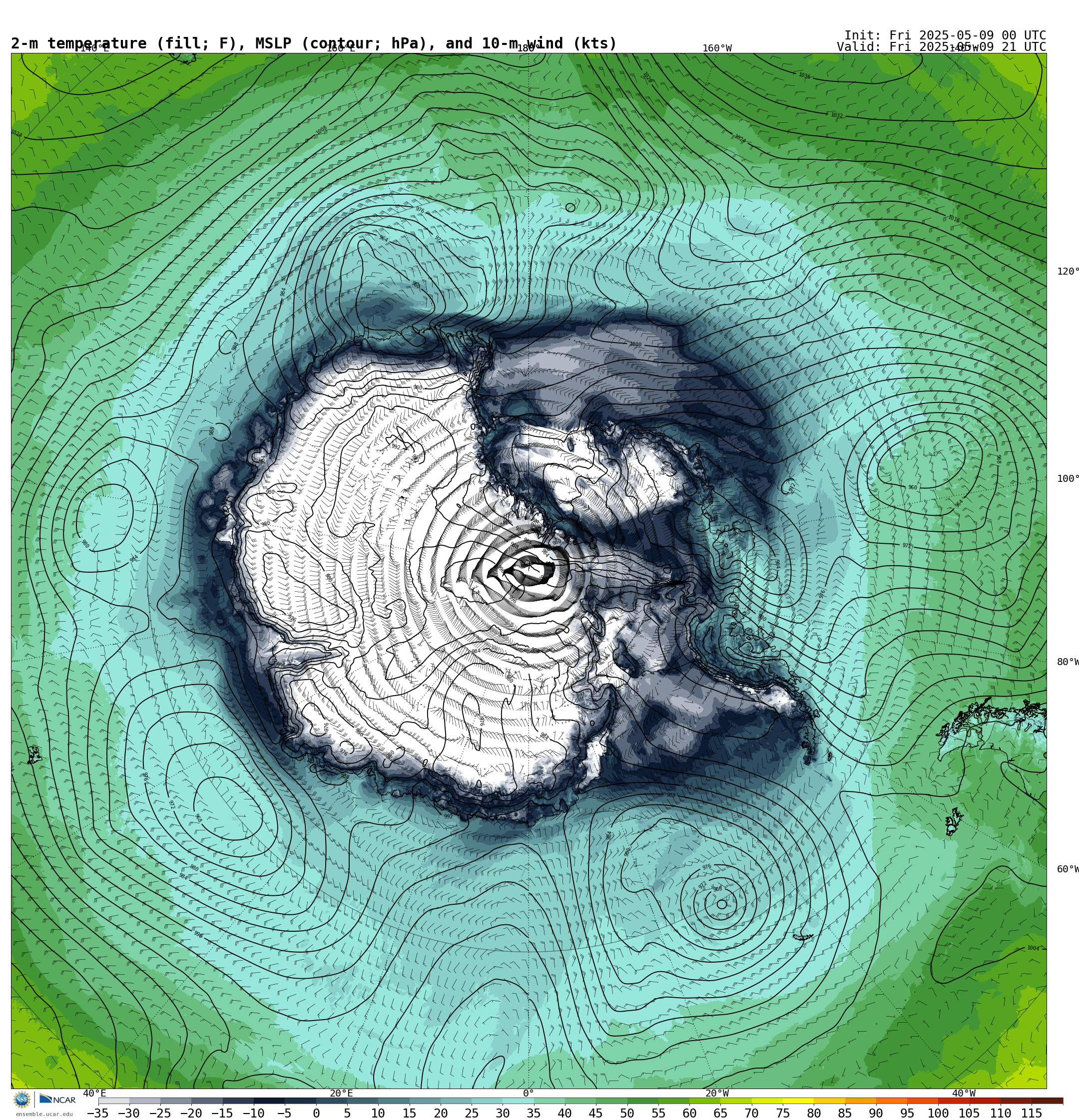This screenshot has width=1079, height=1120.
Task: Click the 20°E longitude label at bottom
Action: 341,1093
